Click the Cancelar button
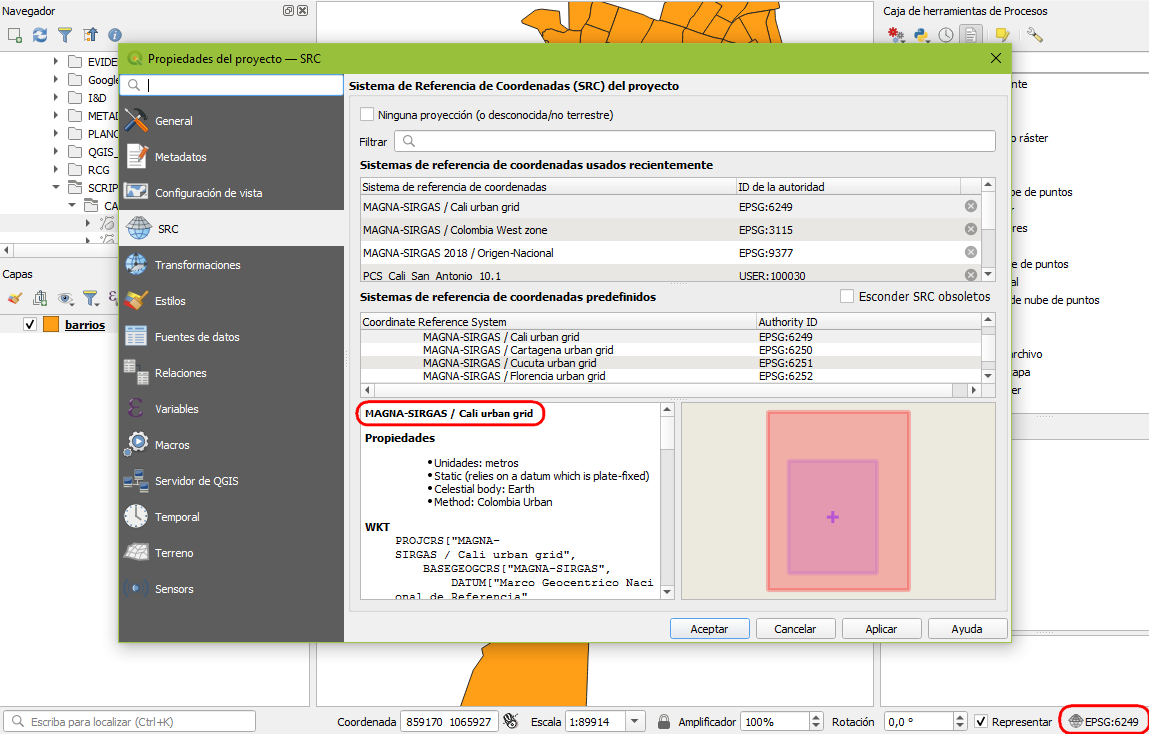 click(795, 629)
